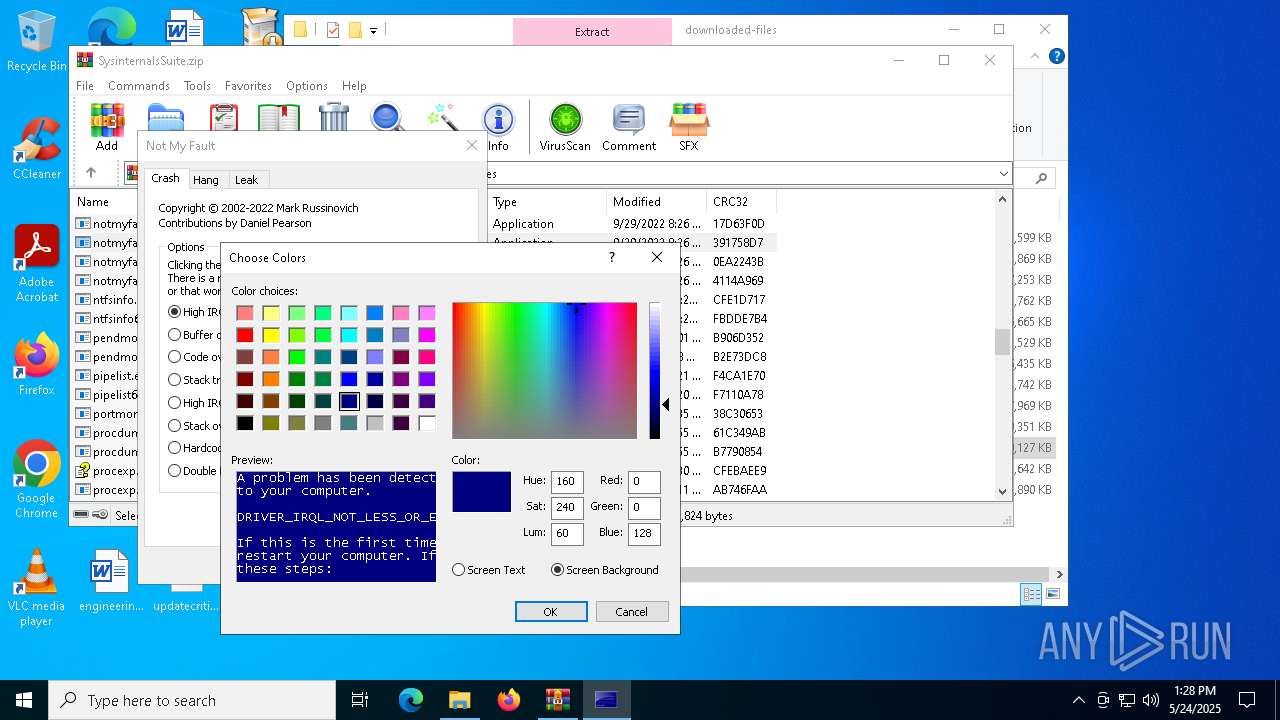The height and width of the screenshot is (720, 1280).
Task: Select the Code overwrite radio option
Action: [175, 357]
